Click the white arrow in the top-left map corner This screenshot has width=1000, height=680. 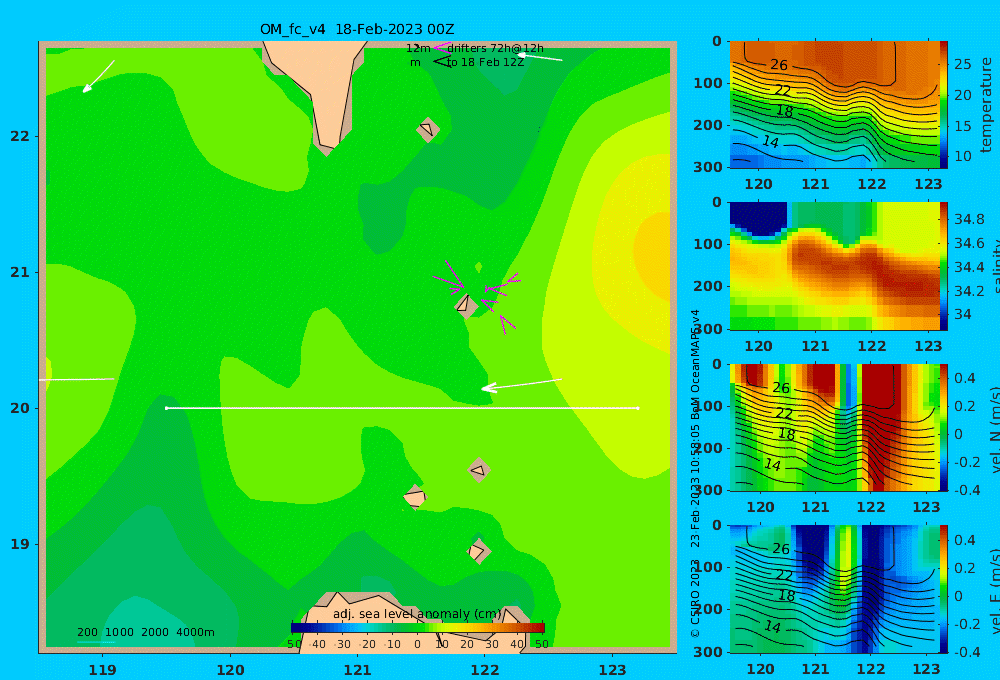click(98, 77)
